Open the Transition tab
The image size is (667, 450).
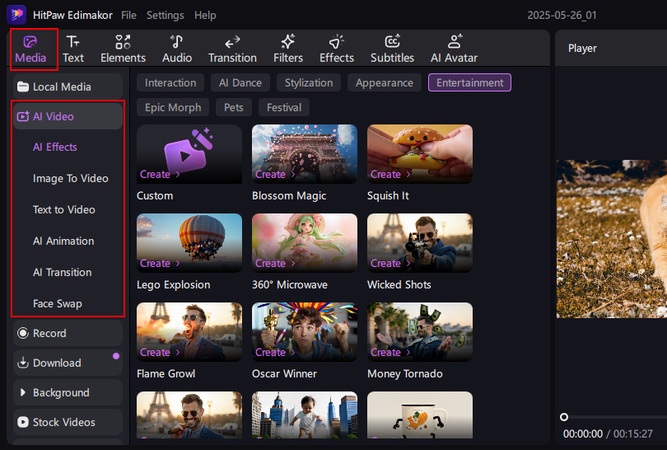click(232, 49)
